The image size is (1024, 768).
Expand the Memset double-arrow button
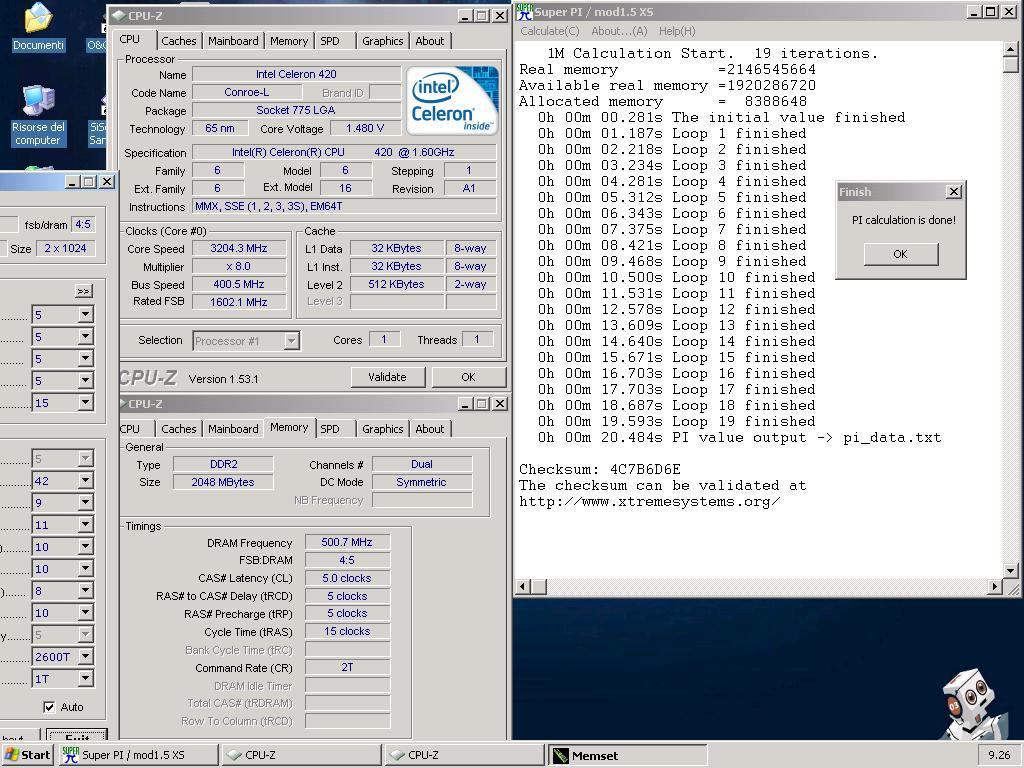[84, 291]
